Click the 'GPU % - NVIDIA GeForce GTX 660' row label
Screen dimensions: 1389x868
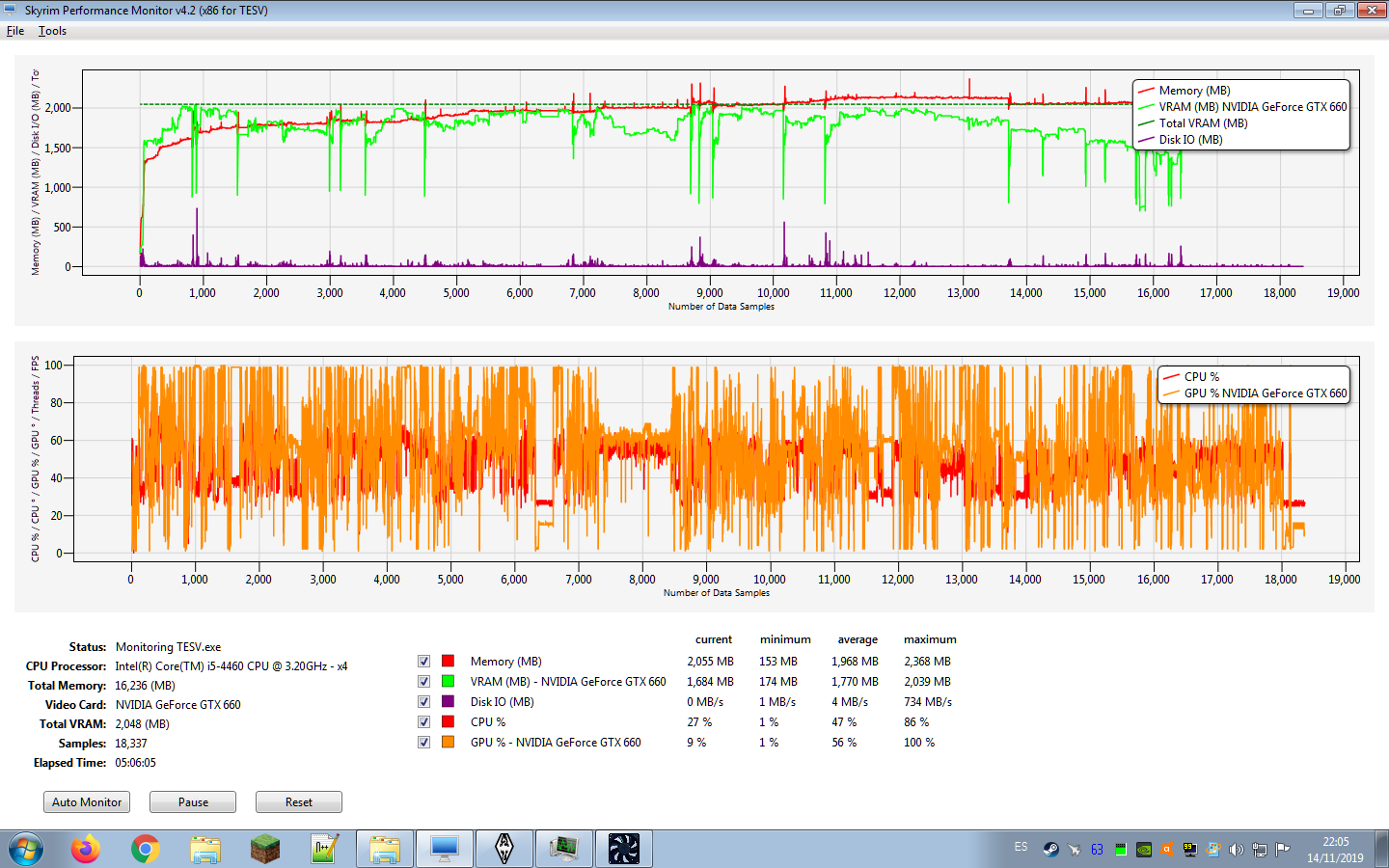(556, 743)
